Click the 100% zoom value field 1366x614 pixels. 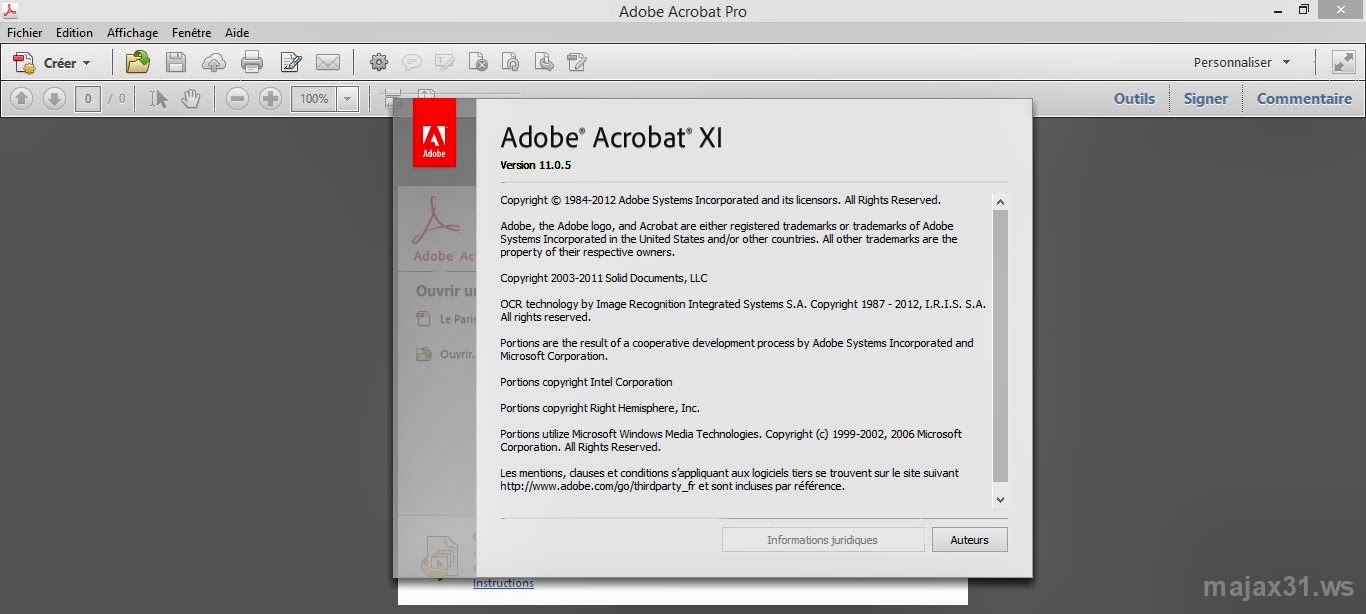pyautogui.click(x=314, y=99)
